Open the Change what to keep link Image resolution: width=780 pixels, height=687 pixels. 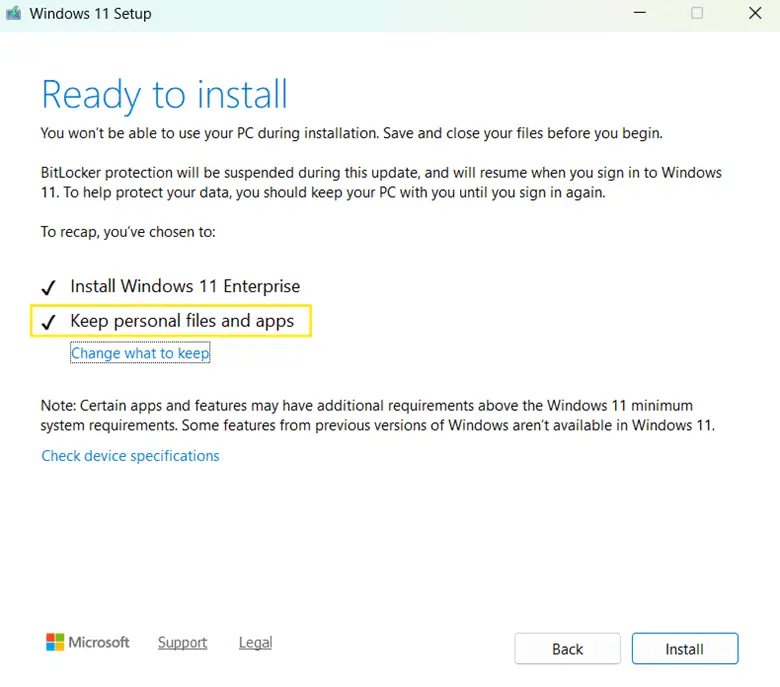point(140,353)
